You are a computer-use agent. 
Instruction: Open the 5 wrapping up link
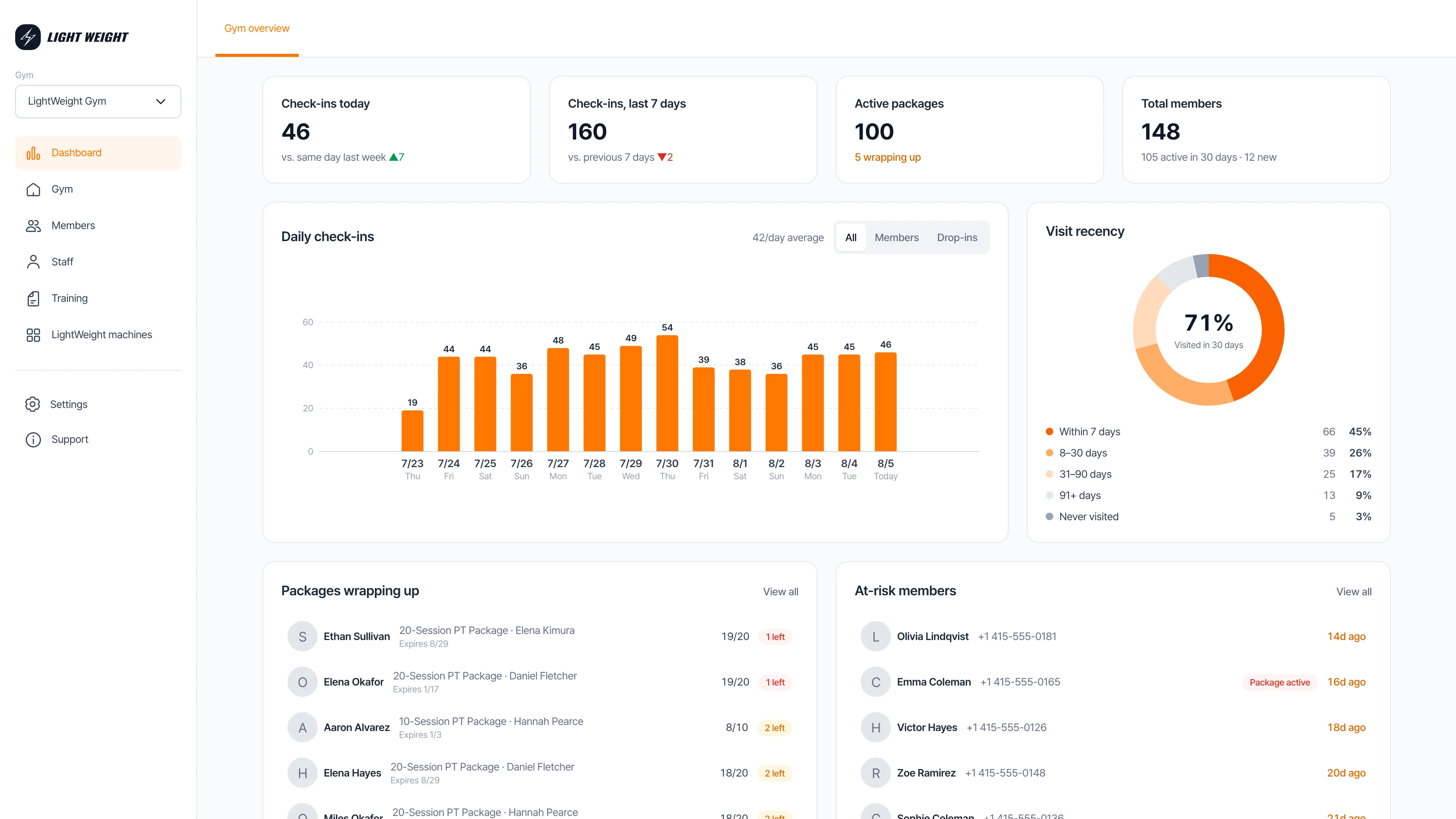pyautogui.click(x=887, y=157)
